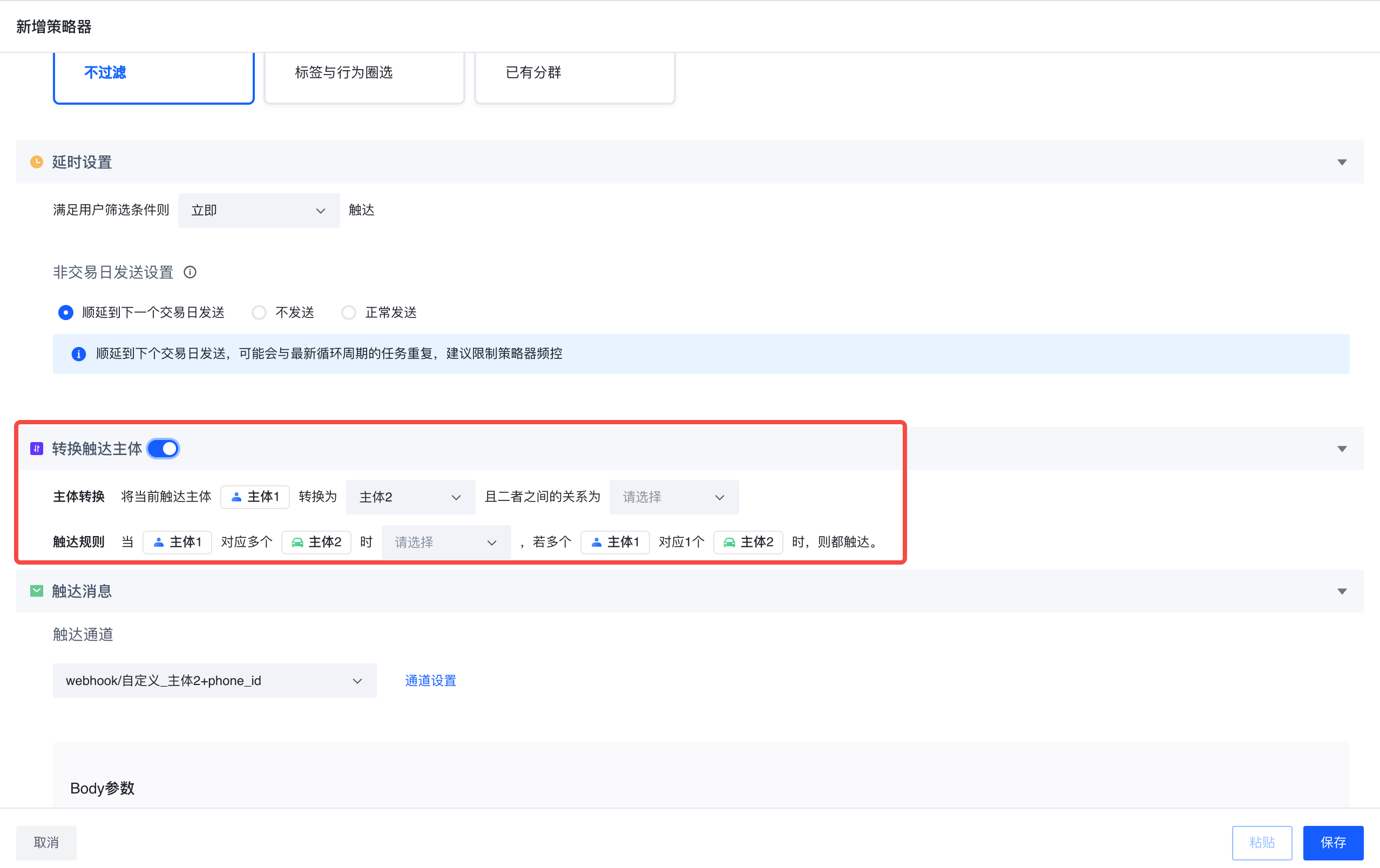Click 通道设置 link
Screen dimensions: 1380x868
(x=431, y=680)
